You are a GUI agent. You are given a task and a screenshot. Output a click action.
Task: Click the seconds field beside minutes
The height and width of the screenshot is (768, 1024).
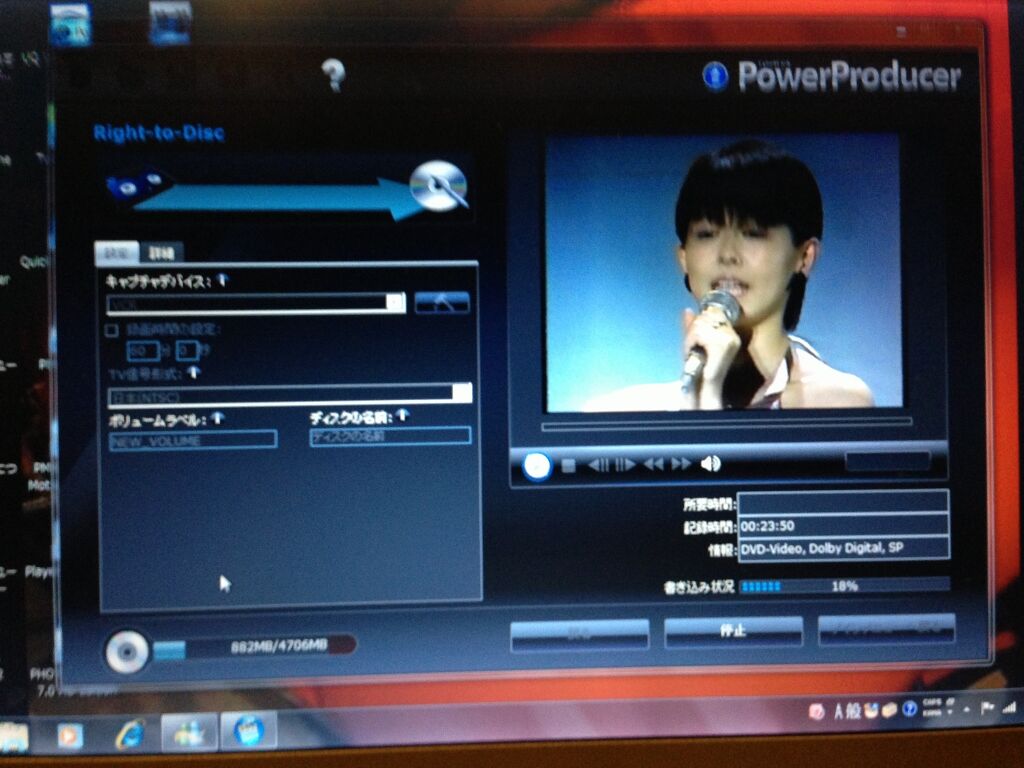click(187, 350)
